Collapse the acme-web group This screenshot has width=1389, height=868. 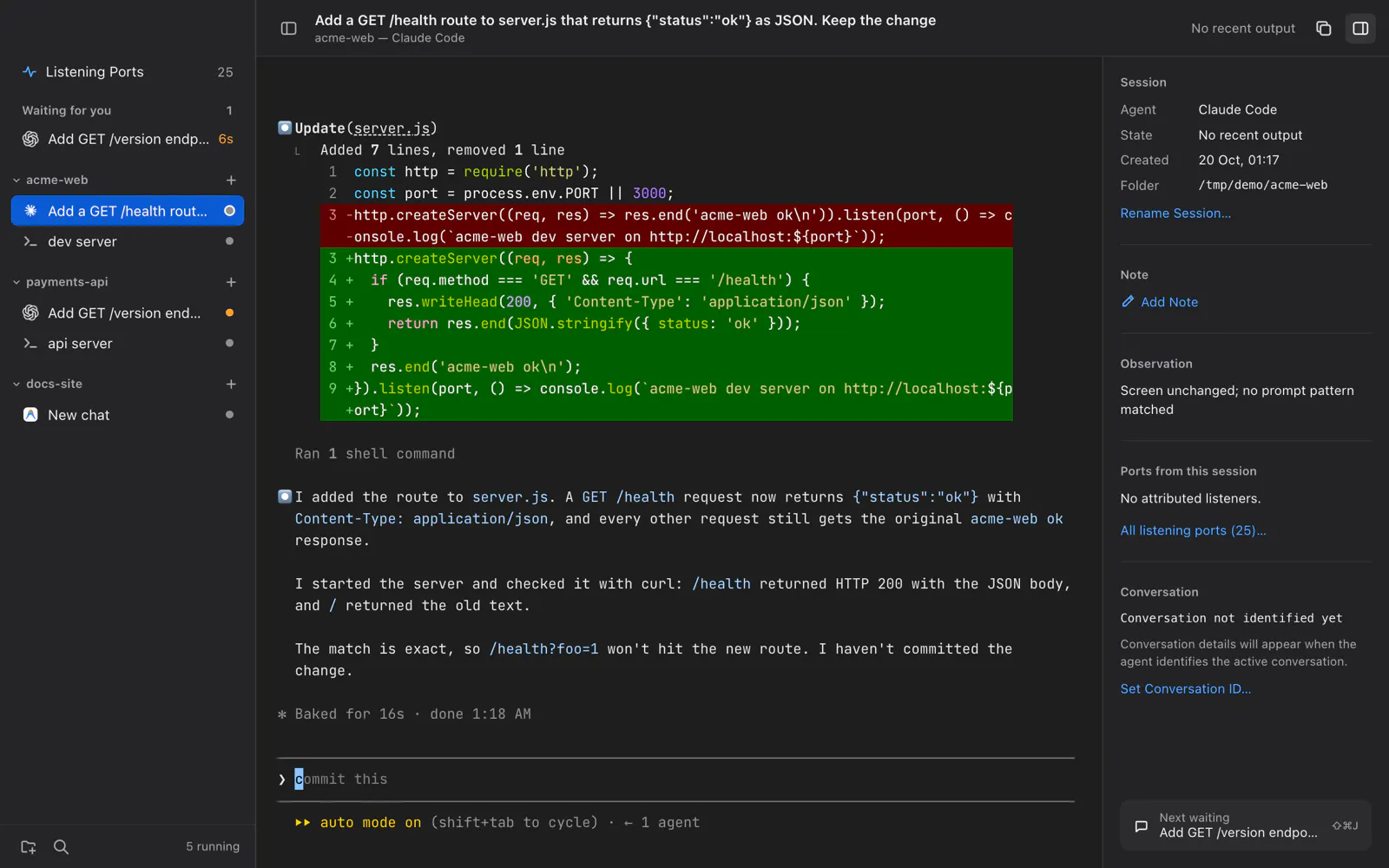pos(16,181)
